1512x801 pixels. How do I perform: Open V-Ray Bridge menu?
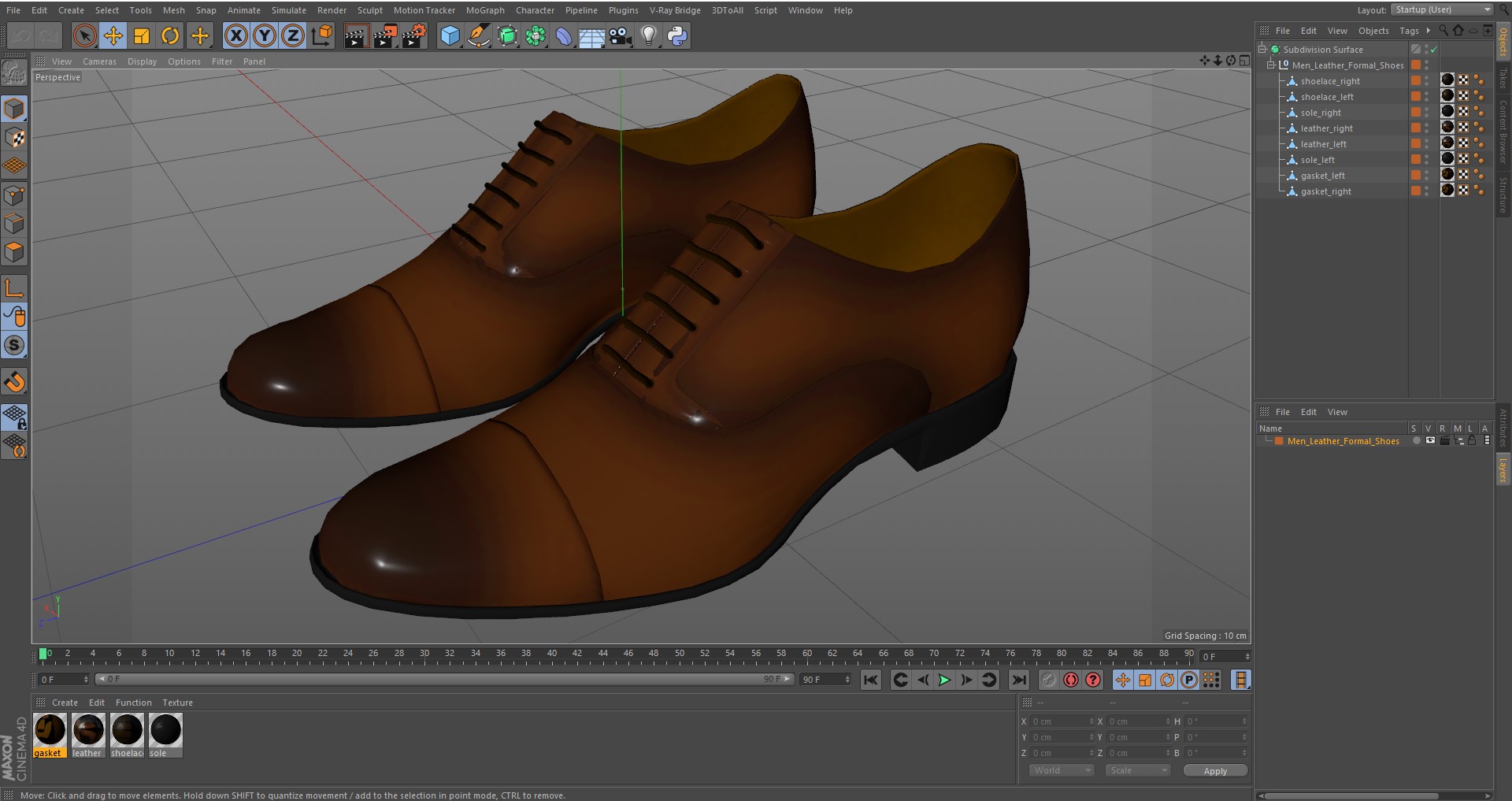[675, 10]
